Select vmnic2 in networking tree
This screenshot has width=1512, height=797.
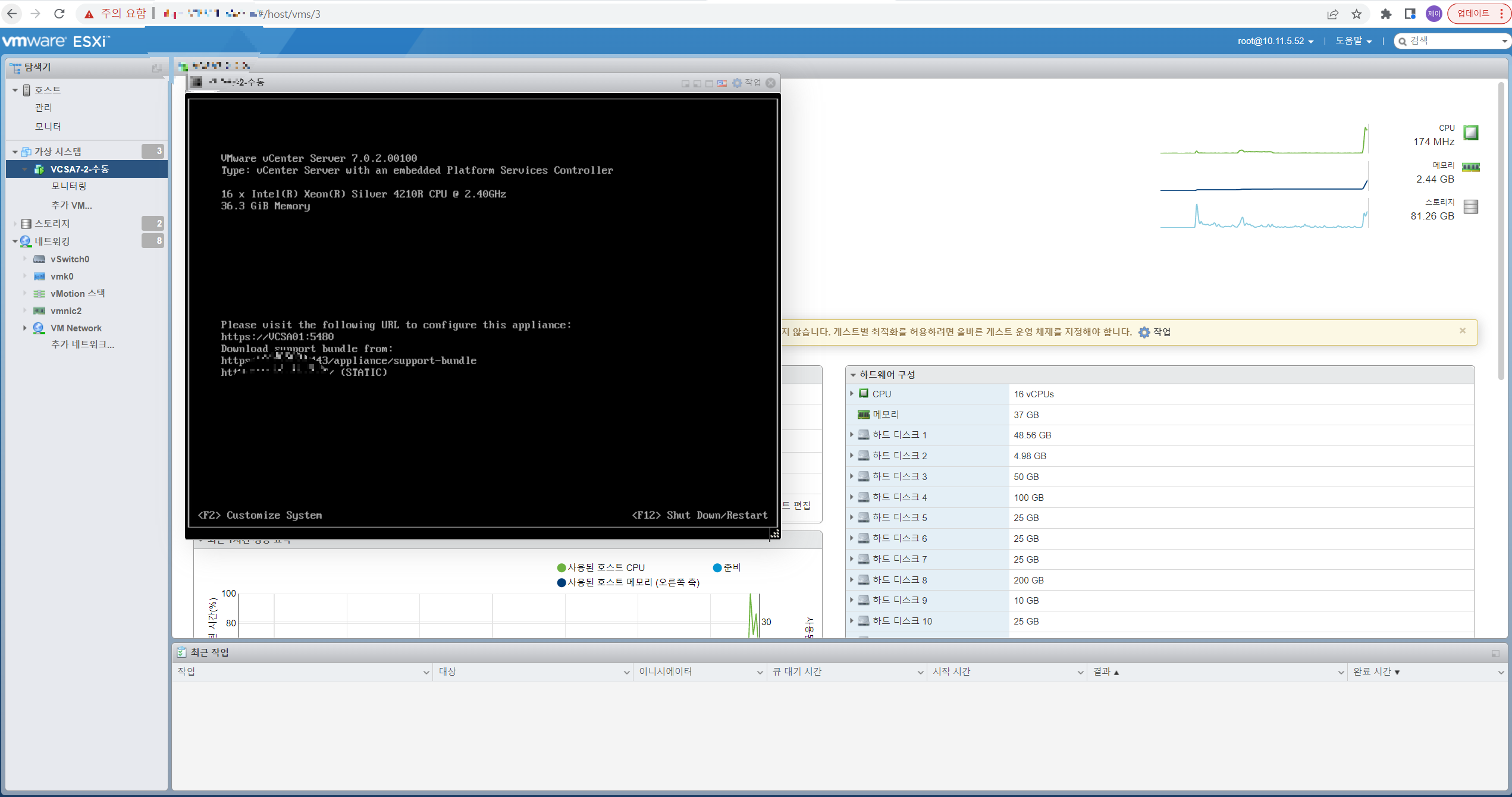tap(66, 311)
